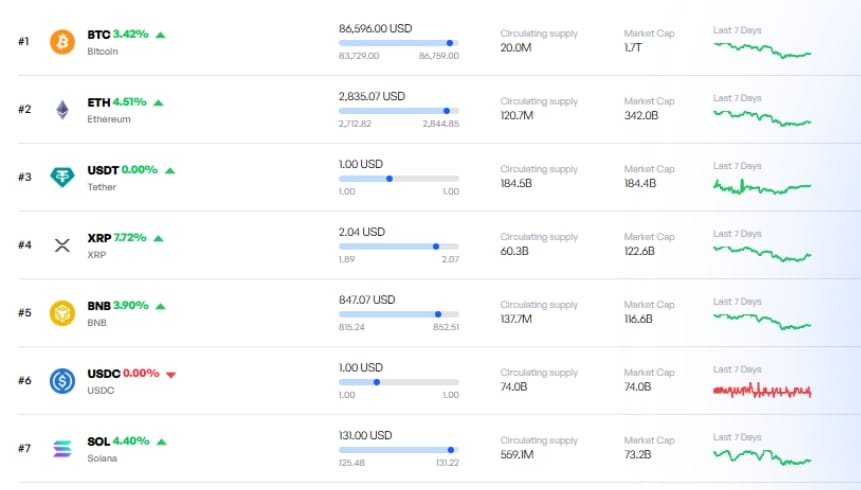Click the BNB coin logo icon
This screenshot has width=861, height=490.
pos(62,313)
